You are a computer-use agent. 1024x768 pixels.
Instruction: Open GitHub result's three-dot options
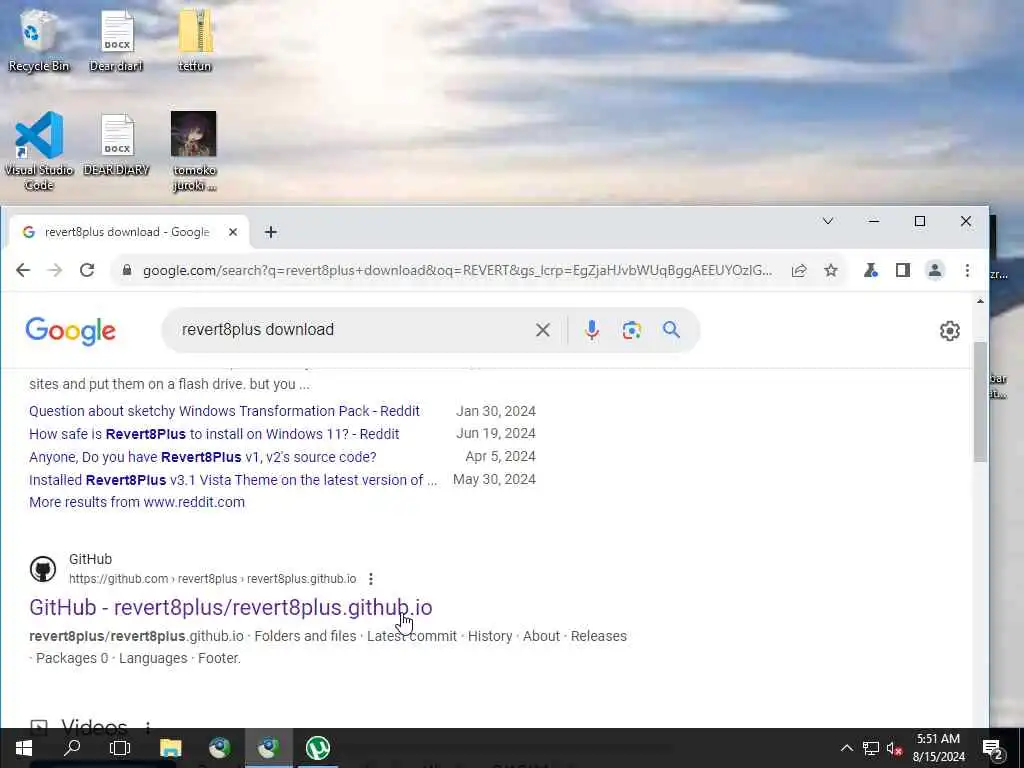tap(370, 579)
